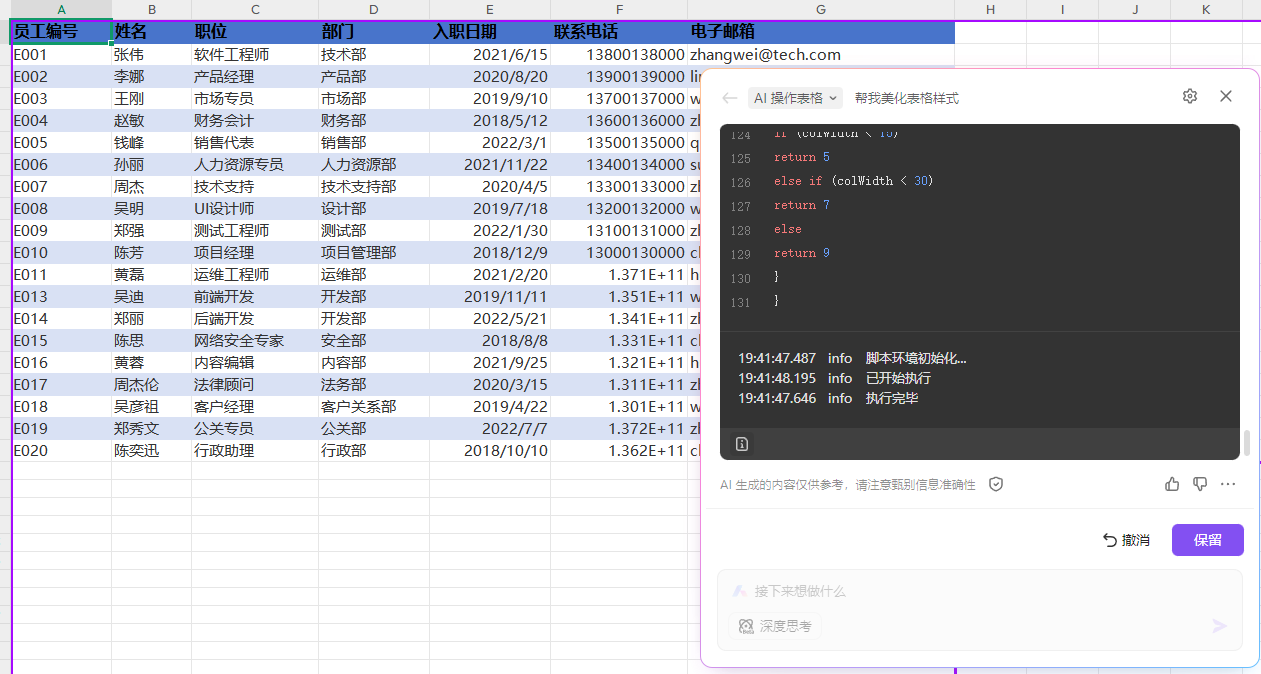Click the 网络安全专家 cell
The image size is (1261, 674).
point(255,340)
